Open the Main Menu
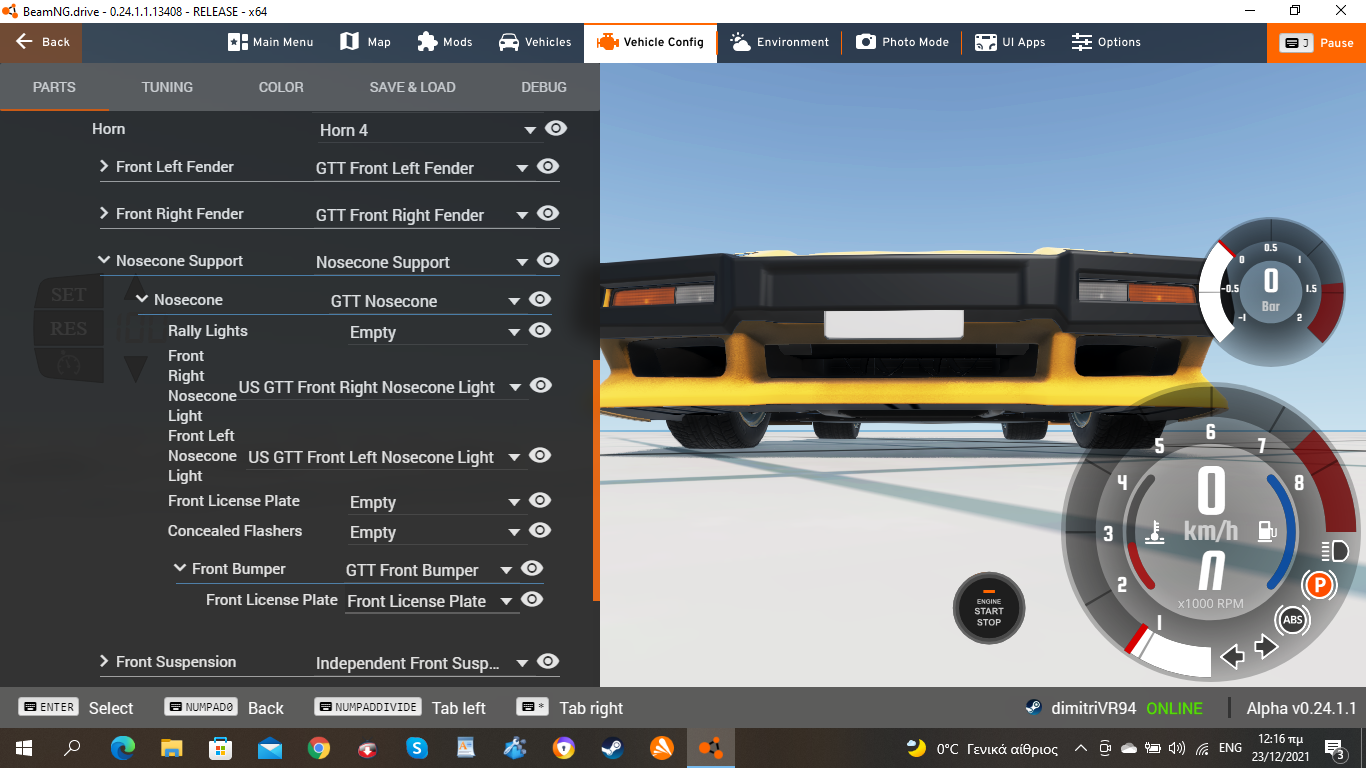The height and width of the screenshot is (768, 1366). pos(271,42)
